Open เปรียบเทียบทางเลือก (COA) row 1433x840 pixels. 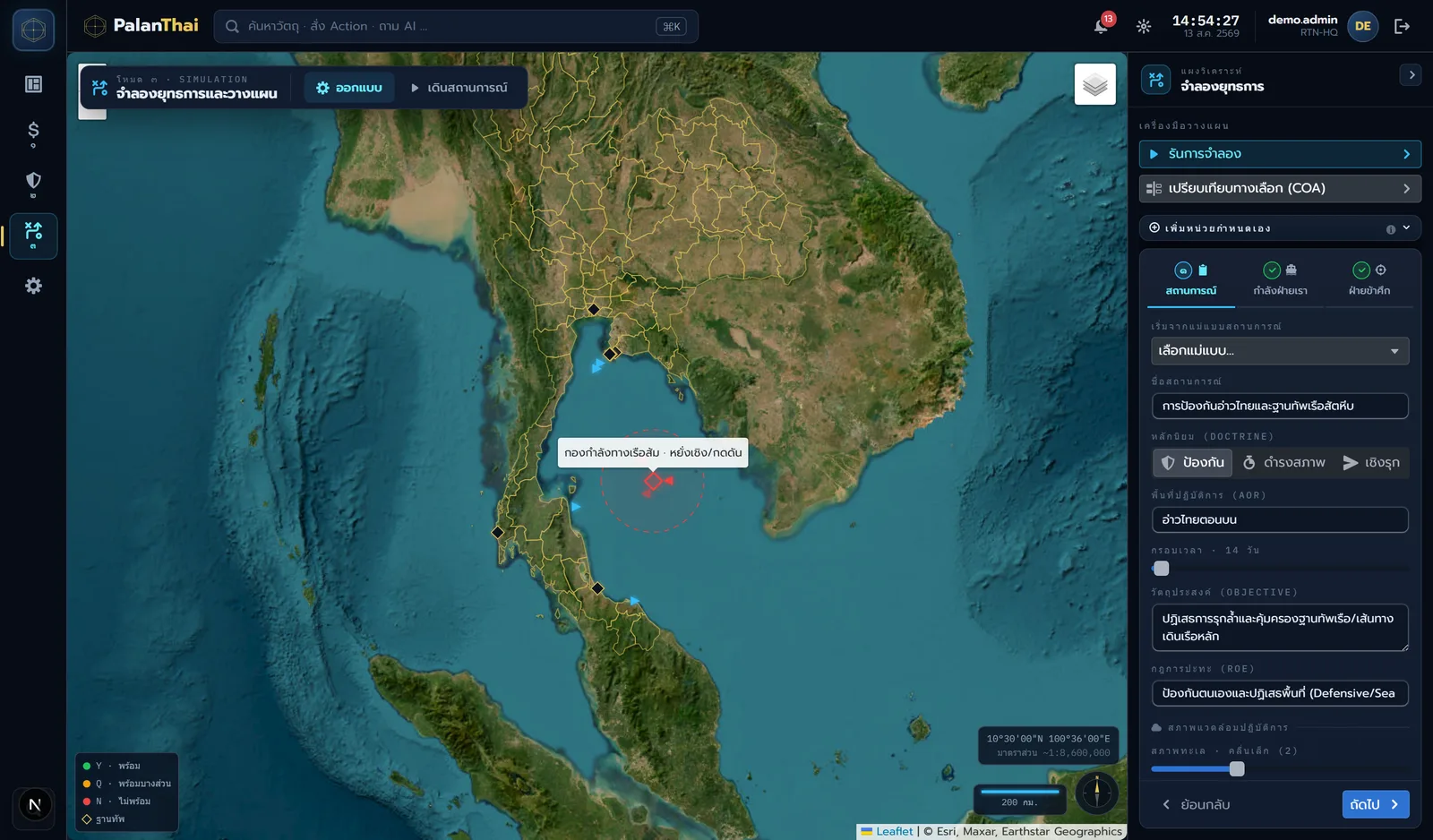(x=1280, y=189)
